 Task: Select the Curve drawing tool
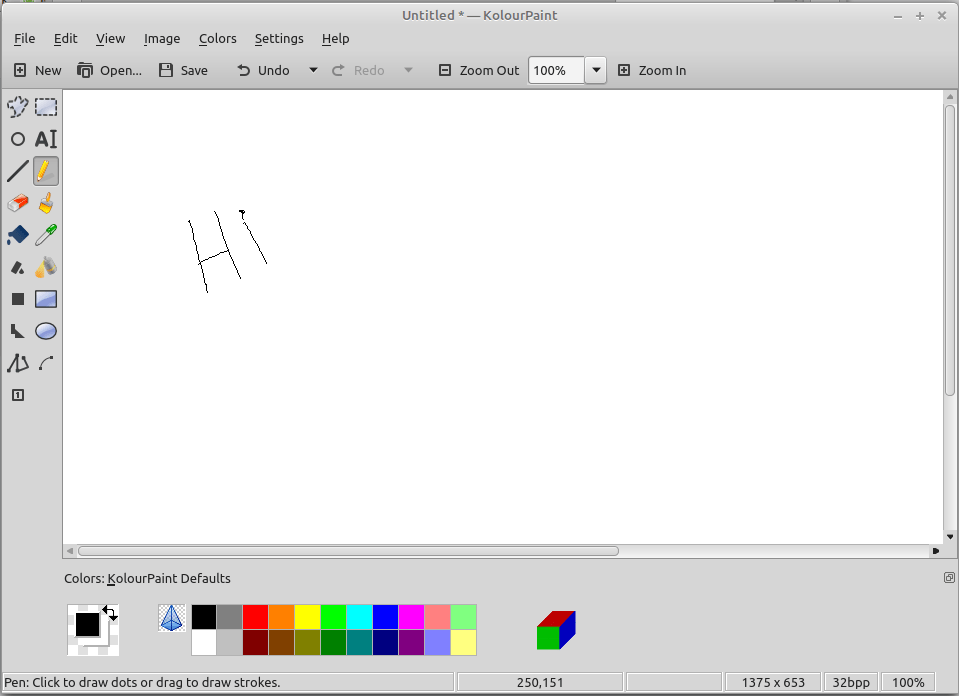point(46,363)
